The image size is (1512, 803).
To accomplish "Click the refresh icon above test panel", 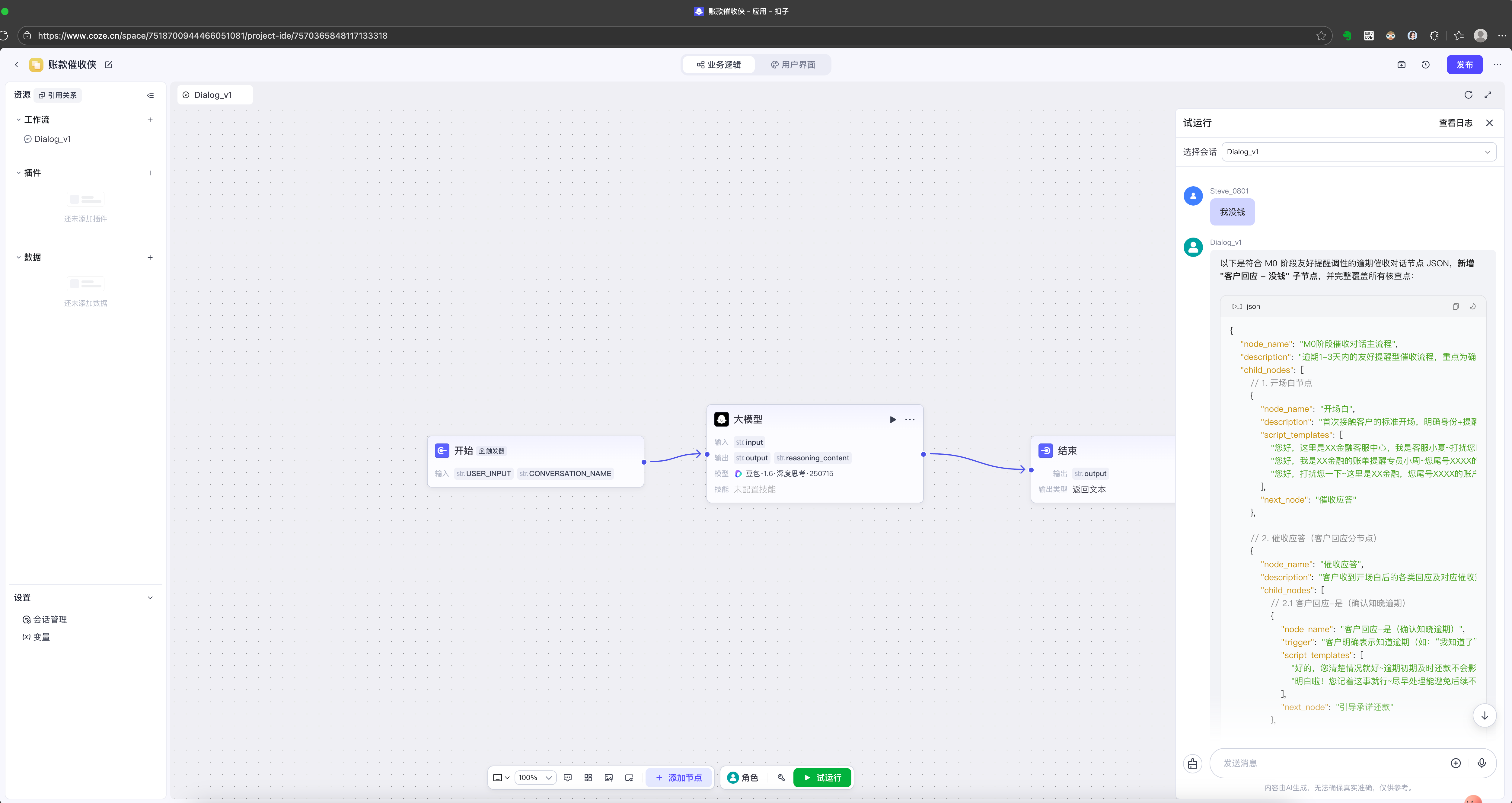I will [1468, 95].
